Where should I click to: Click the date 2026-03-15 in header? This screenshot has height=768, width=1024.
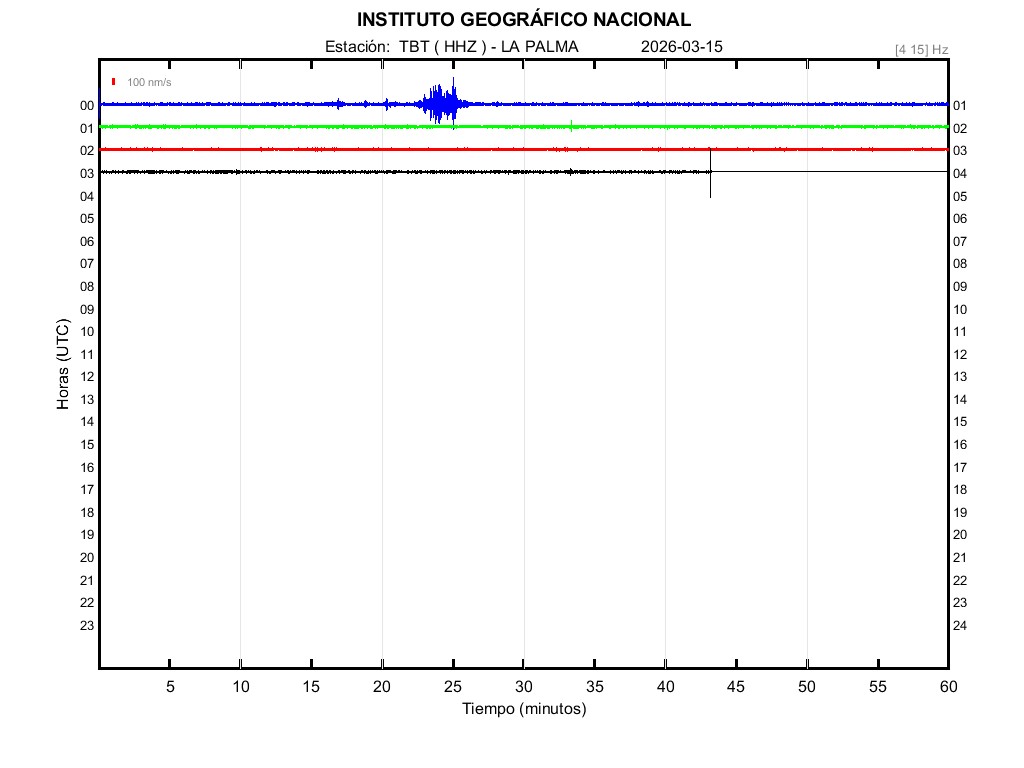pos(681,47)
